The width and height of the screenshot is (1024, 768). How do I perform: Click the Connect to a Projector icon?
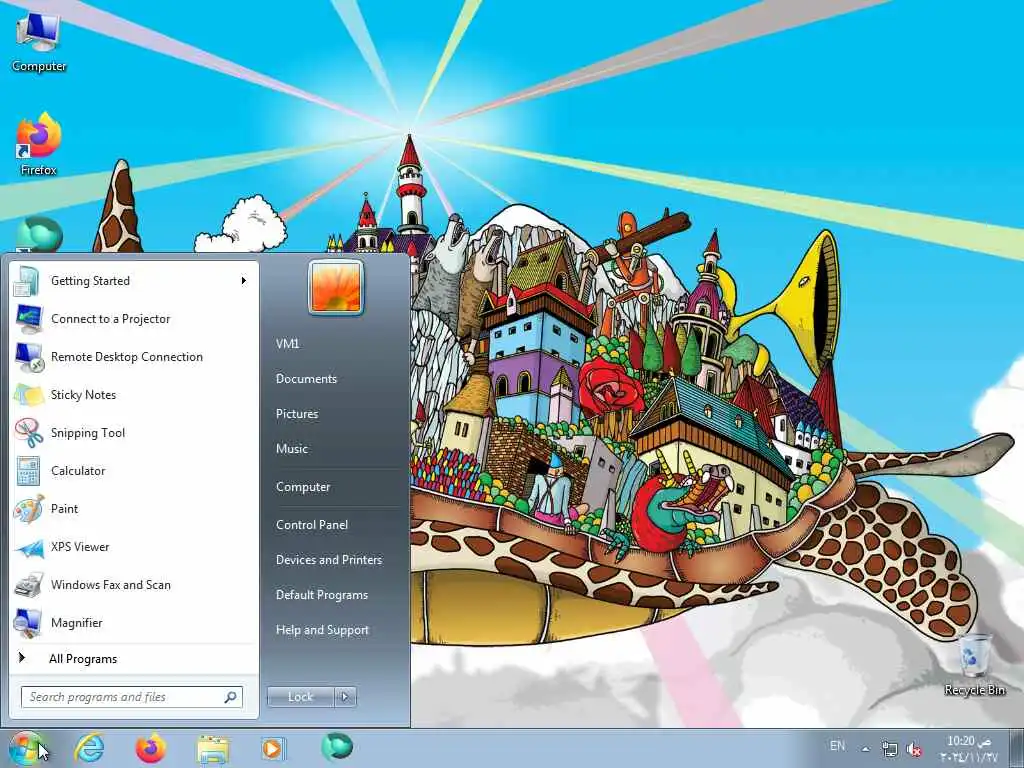(28, 319)
